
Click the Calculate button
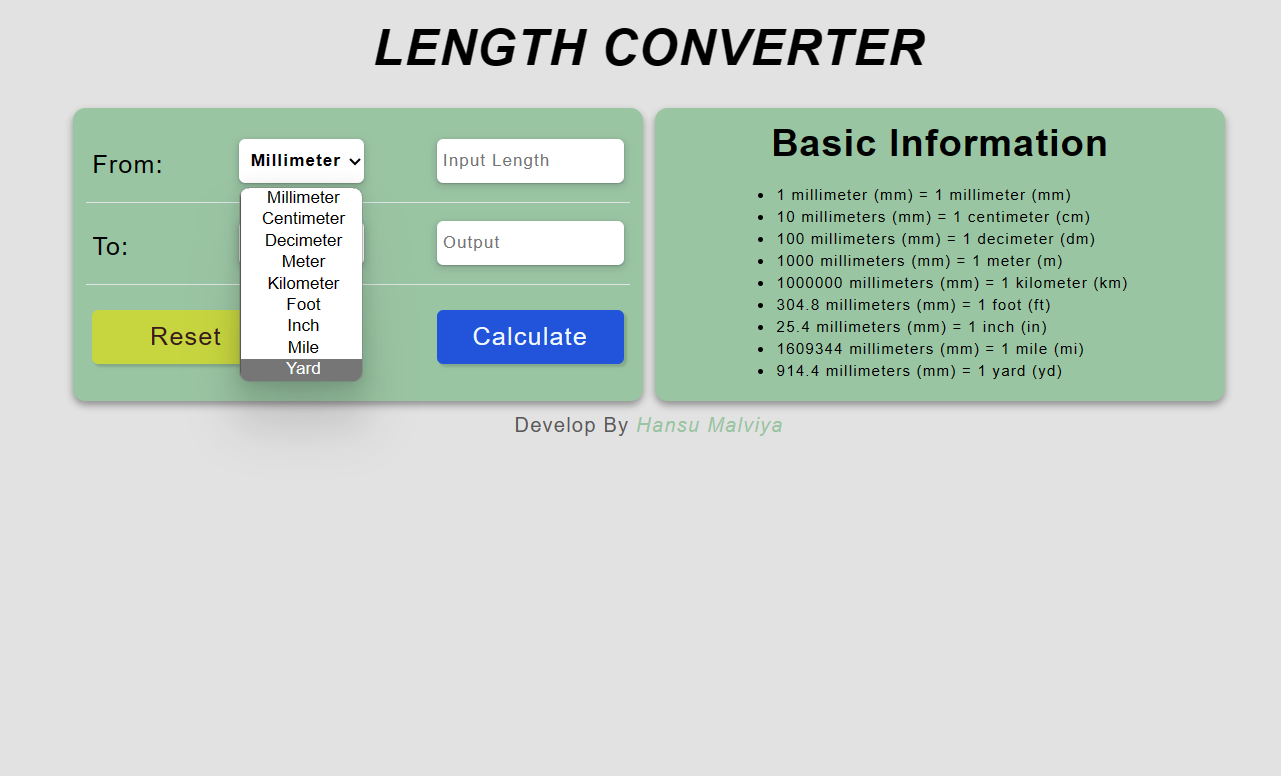tap(530, 337)
